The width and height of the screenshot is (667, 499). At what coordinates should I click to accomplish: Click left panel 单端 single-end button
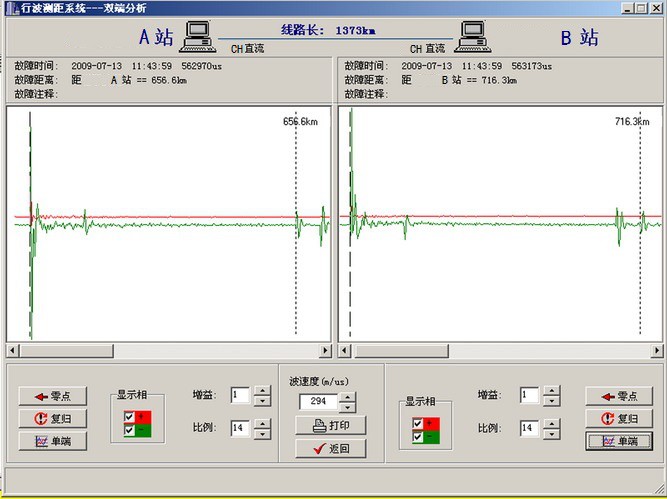point(53,441)
